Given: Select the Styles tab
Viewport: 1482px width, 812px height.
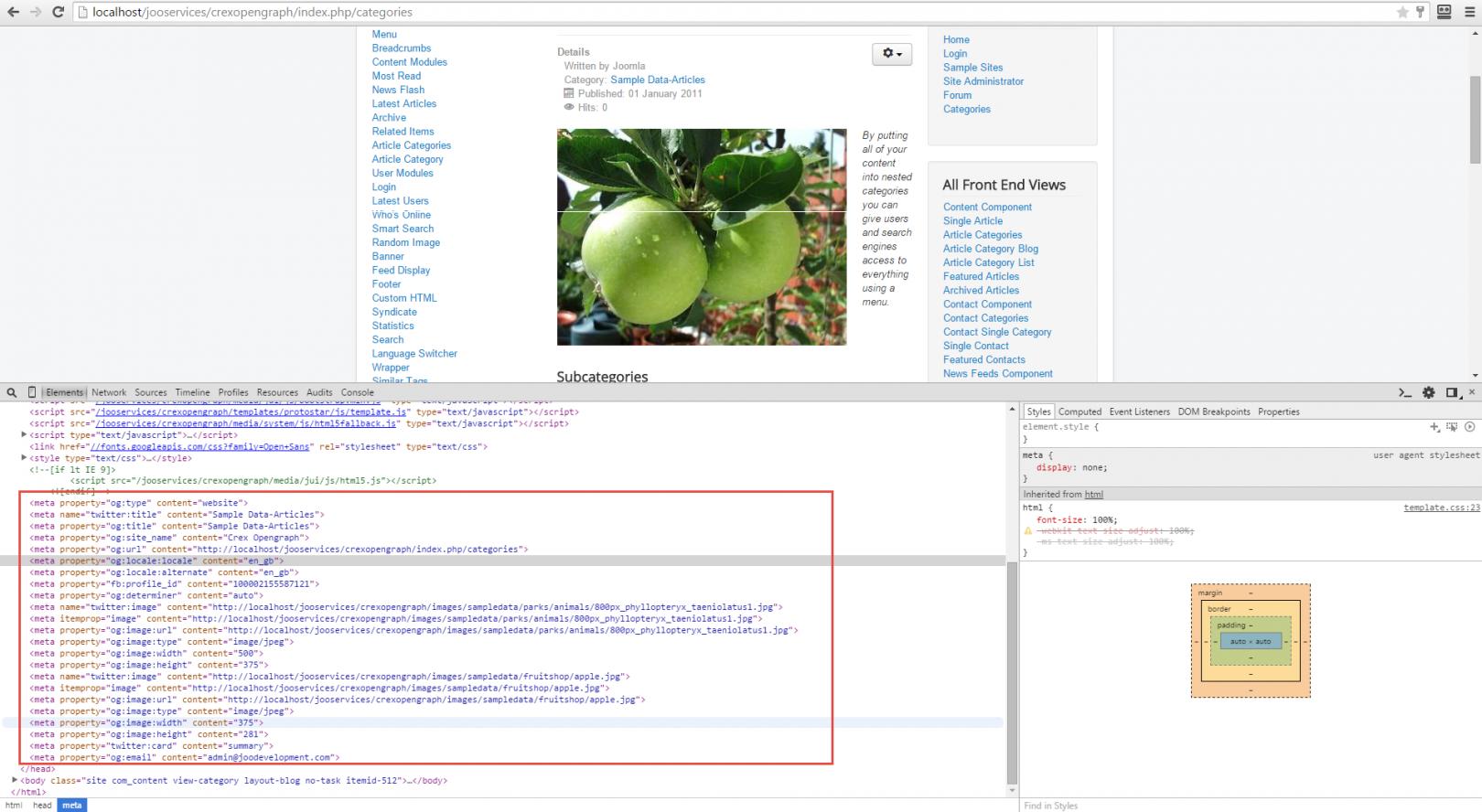Looking at the screenshot, I should 1038,411.
